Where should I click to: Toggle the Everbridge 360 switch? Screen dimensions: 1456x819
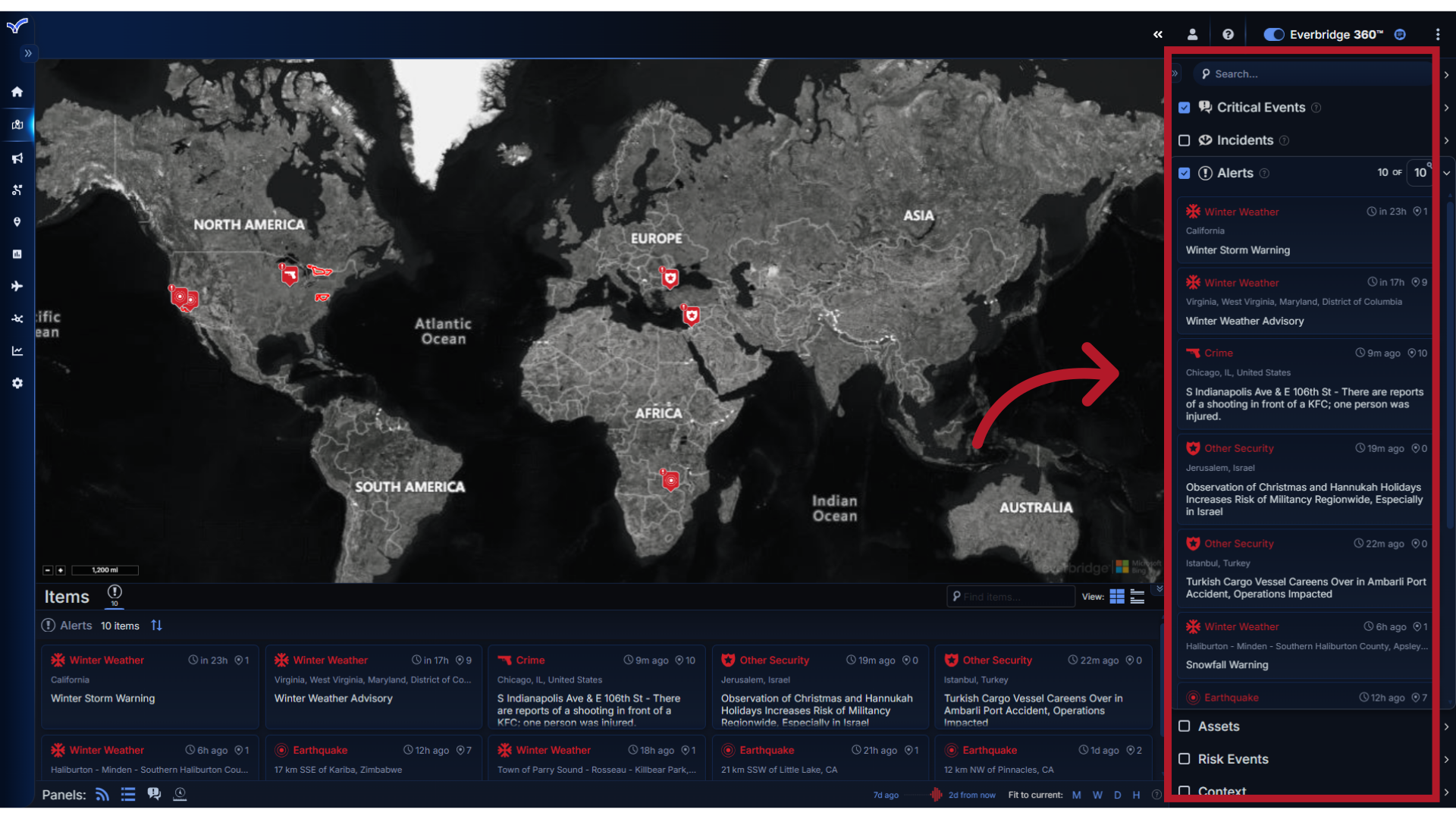tap(1270, 34)
